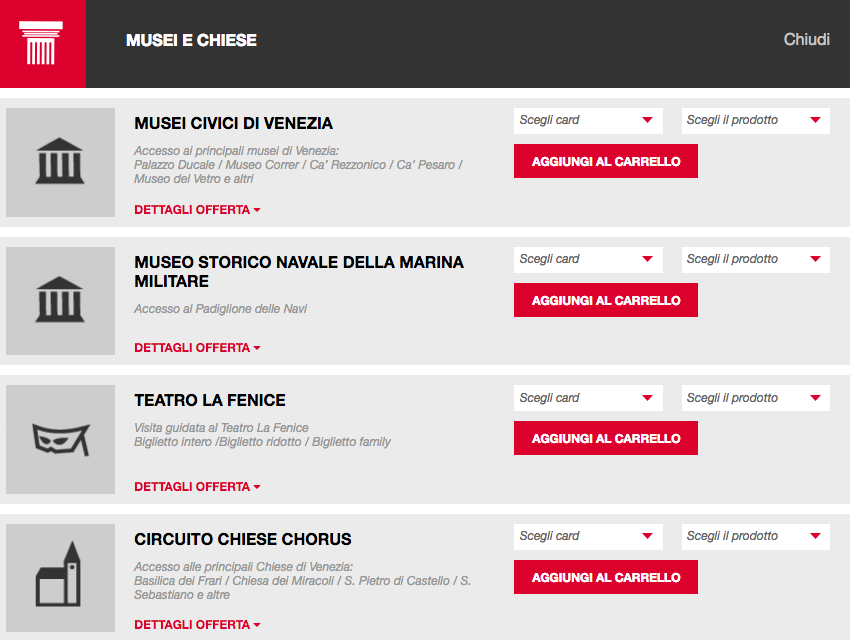Image resolution: width=852 pixels, height=640 pixels.
Task: Open Scegli il prodotto dropdown for Musei Civici
Action: pyautogui.click(x=755, y=120)
